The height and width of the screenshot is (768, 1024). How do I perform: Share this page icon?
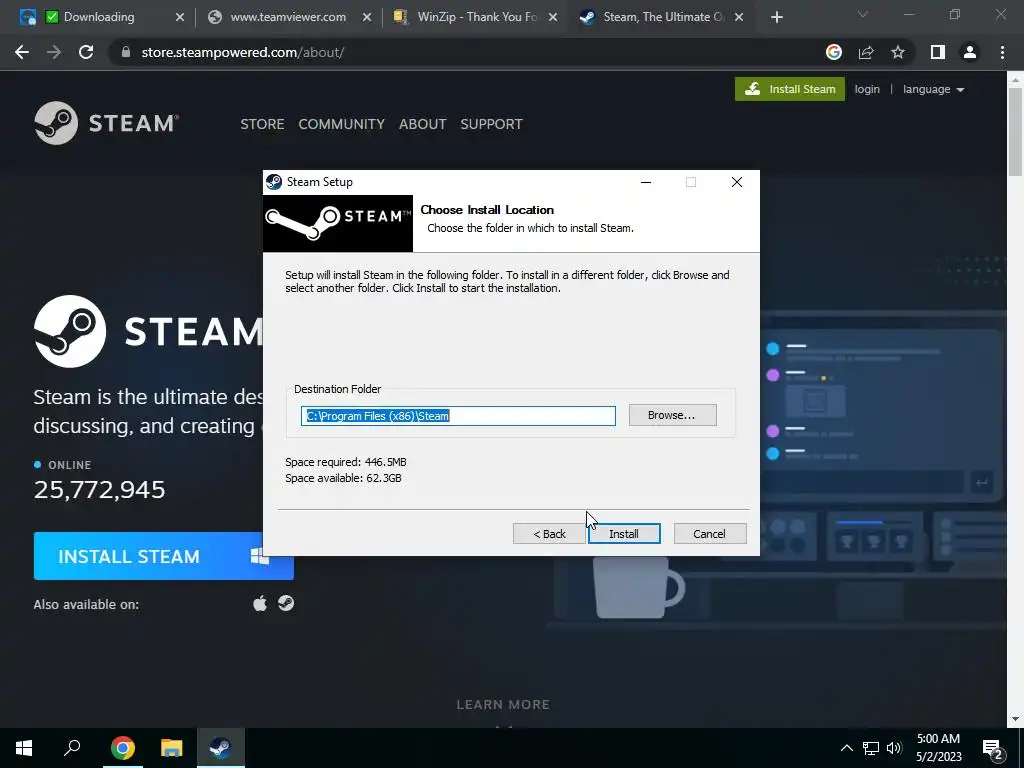(866, 52)
